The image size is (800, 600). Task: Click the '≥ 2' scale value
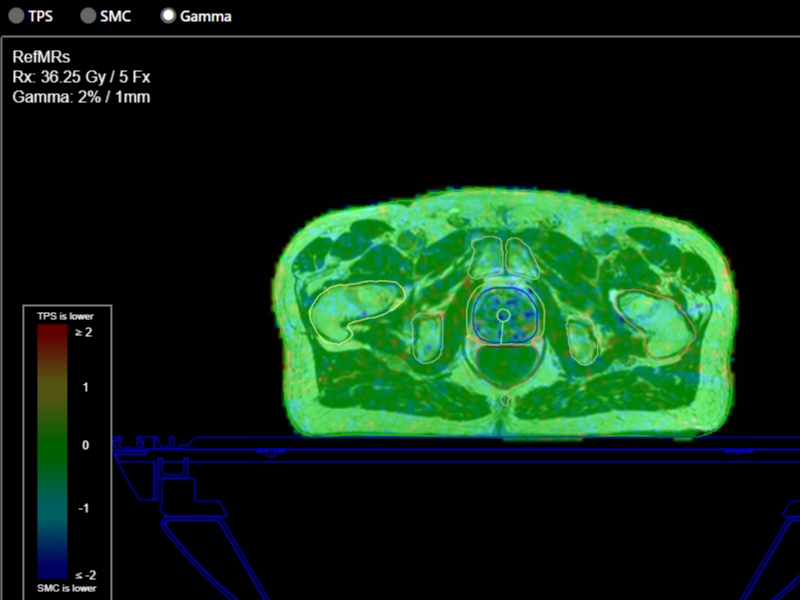coord(84,332)
